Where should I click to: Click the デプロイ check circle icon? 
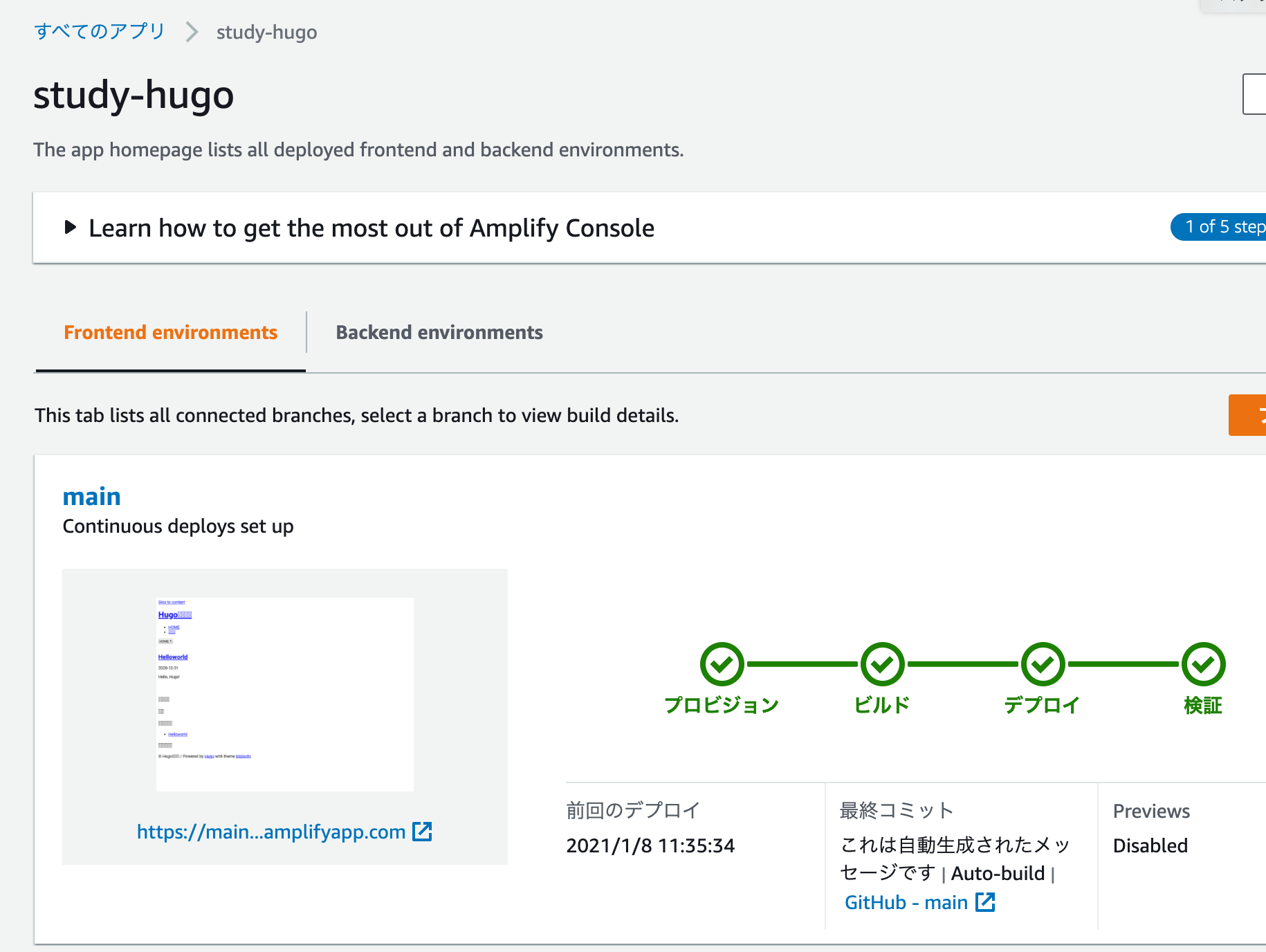(1043, 664)
